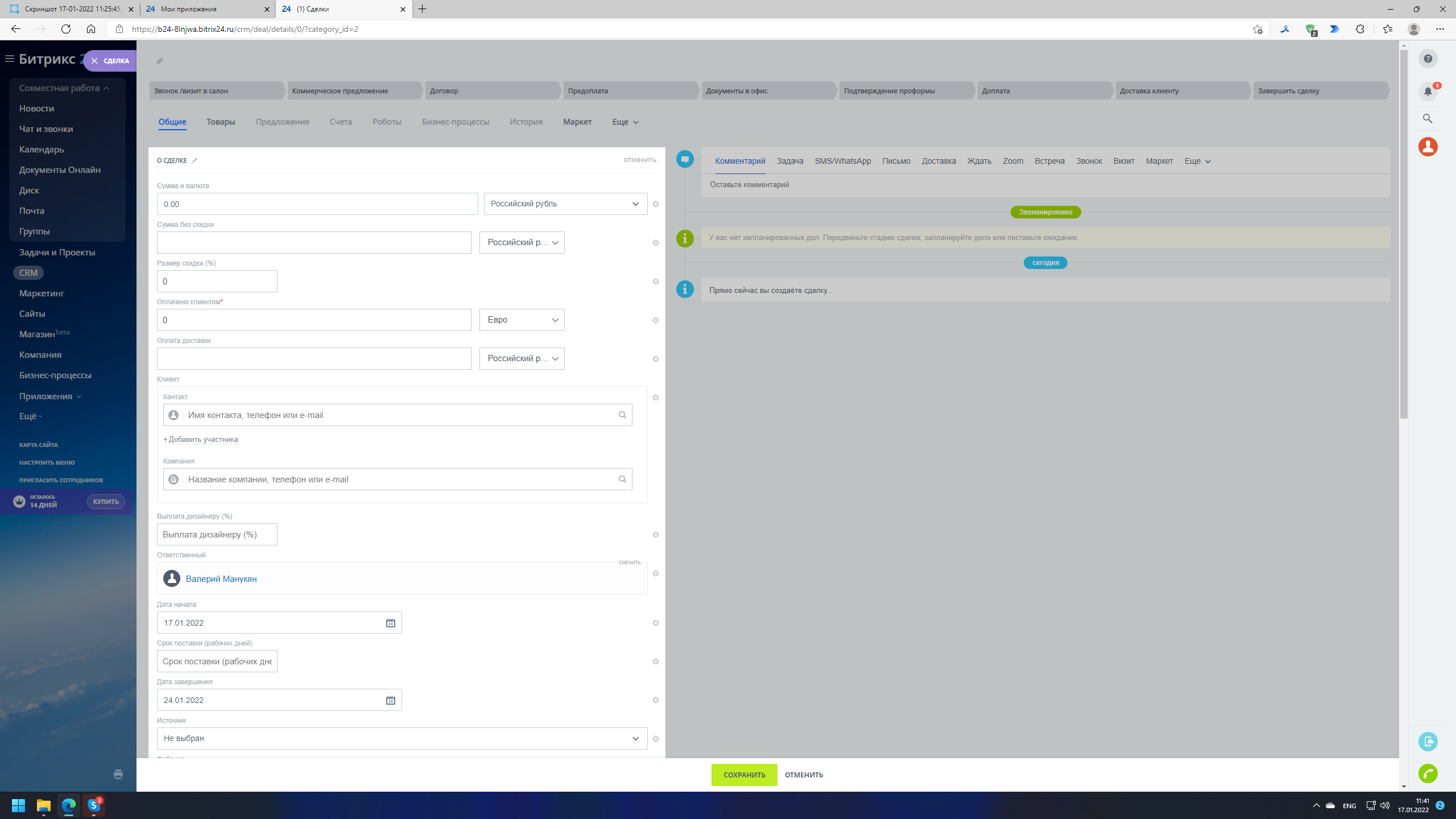
Task: Open the help question mark icon
Action: [x=1428, y=59]
